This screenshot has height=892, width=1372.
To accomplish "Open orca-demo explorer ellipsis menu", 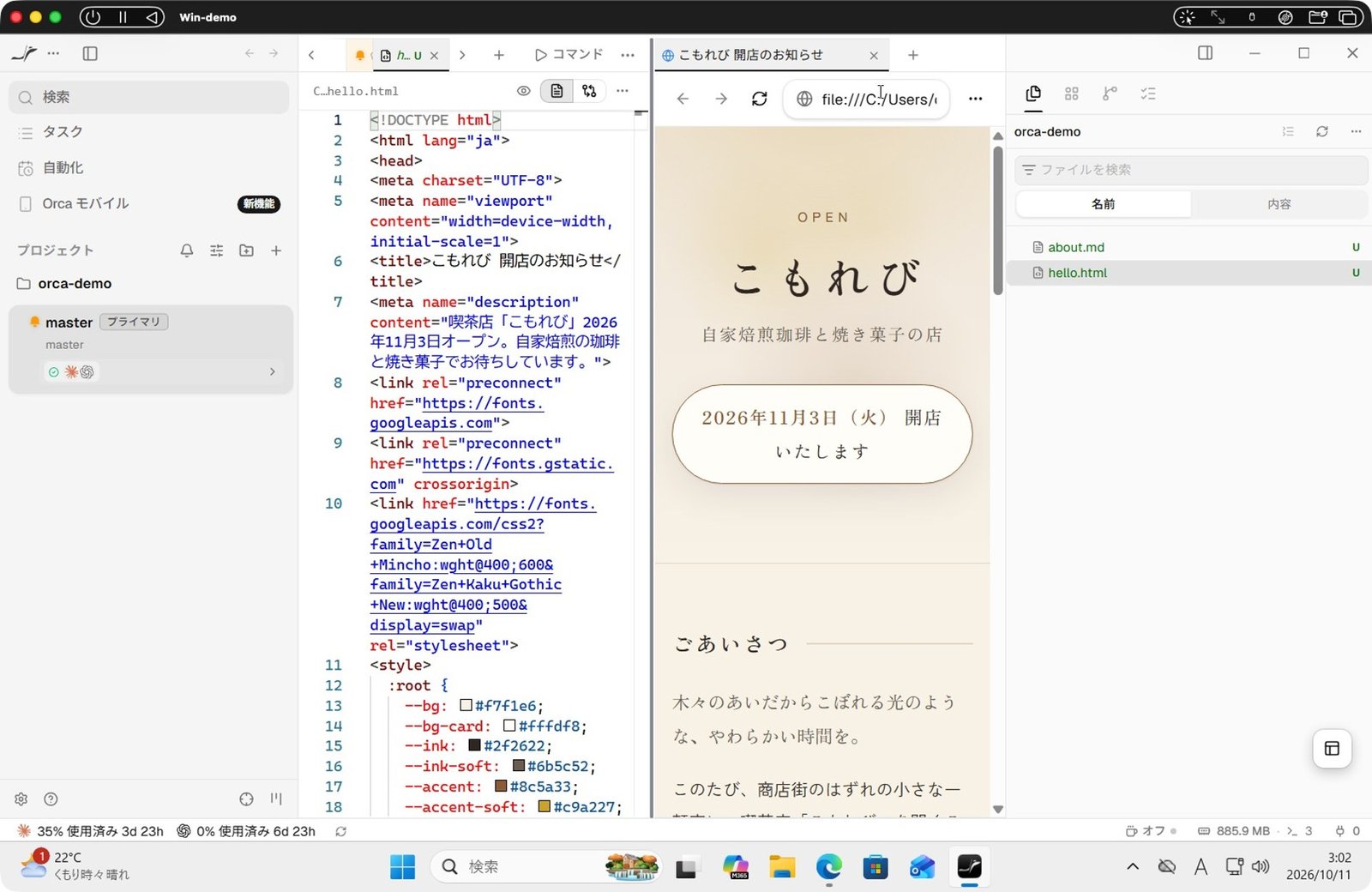I will [1356, 131].
